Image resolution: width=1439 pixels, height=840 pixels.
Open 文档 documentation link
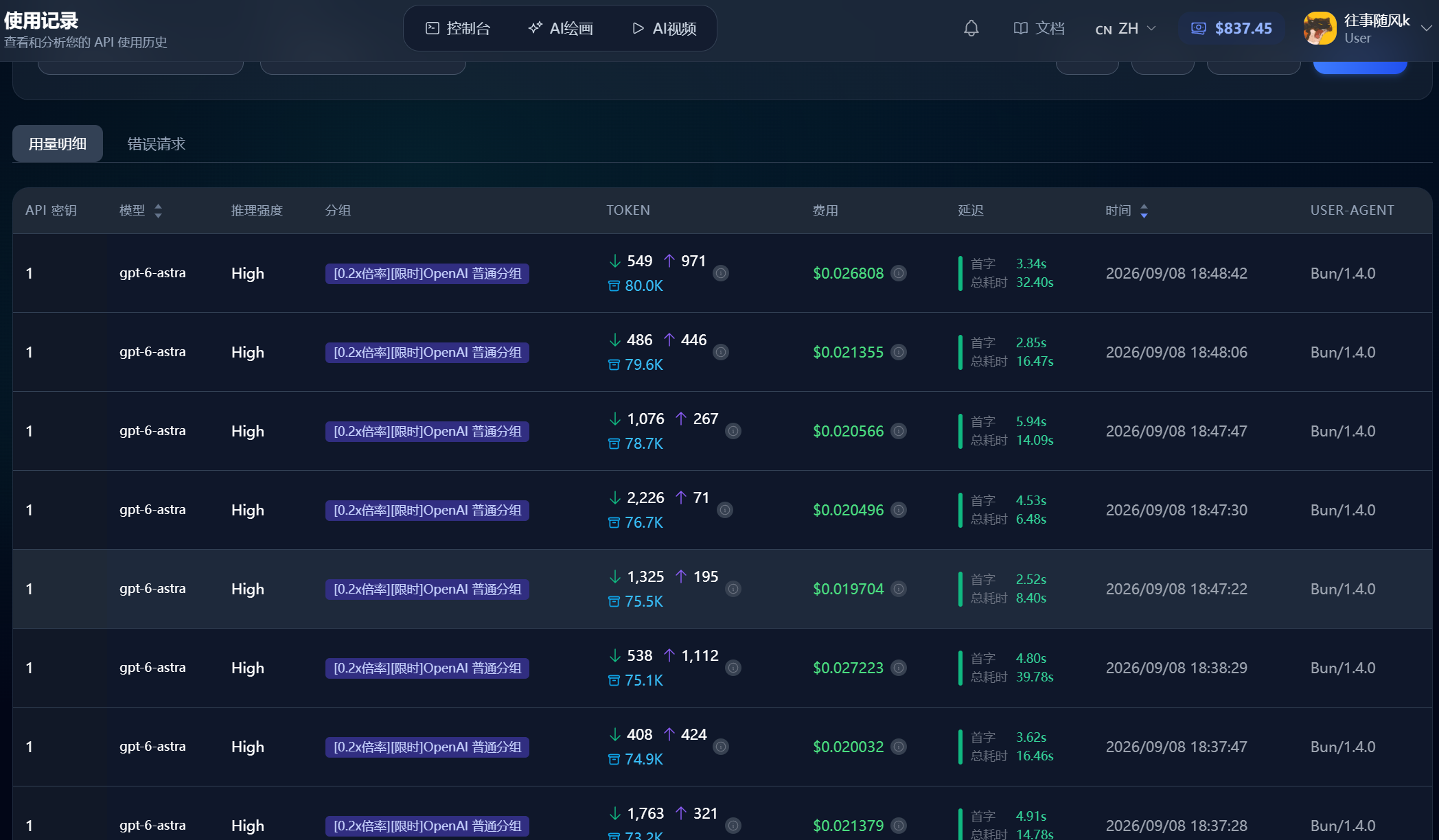point(1039,28)
